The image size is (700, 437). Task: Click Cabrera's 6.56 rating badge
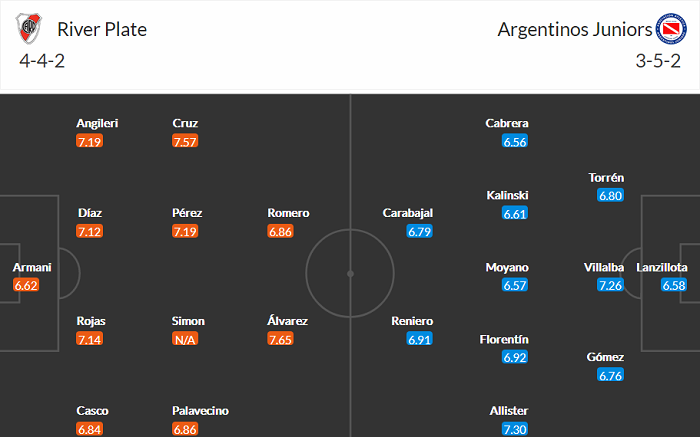click(x=514, y=142)
